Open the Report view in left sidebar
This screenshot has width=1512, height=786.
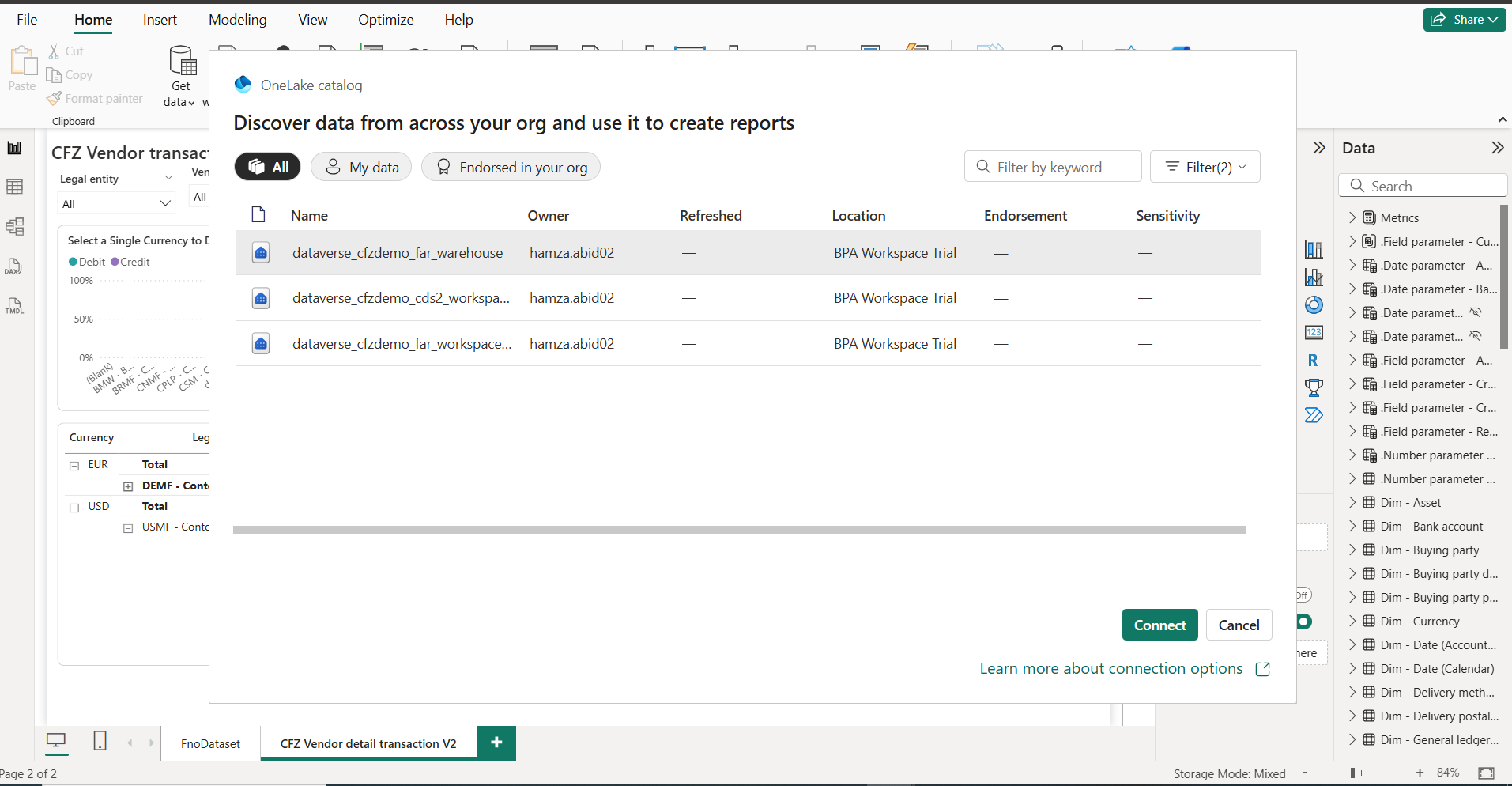[14, 148]
